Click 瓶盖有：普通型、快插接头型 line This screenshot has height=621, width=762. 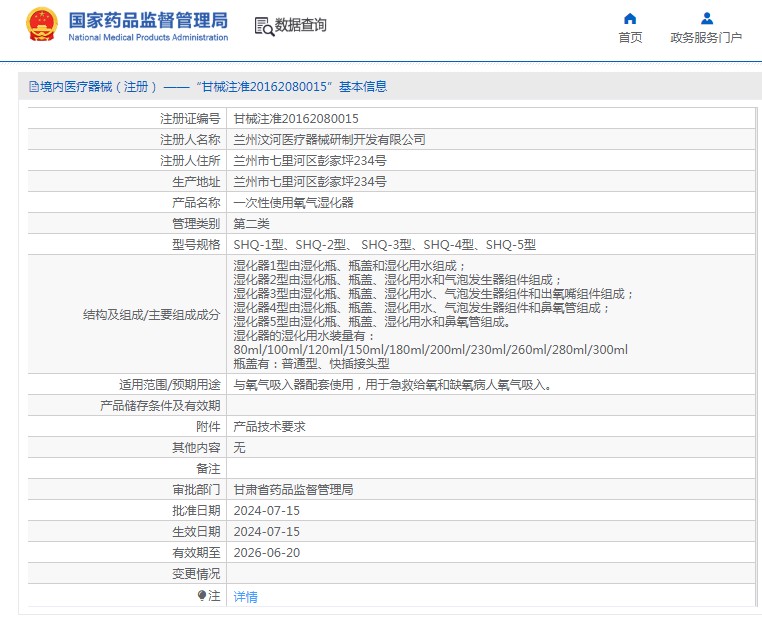(312, 363)
